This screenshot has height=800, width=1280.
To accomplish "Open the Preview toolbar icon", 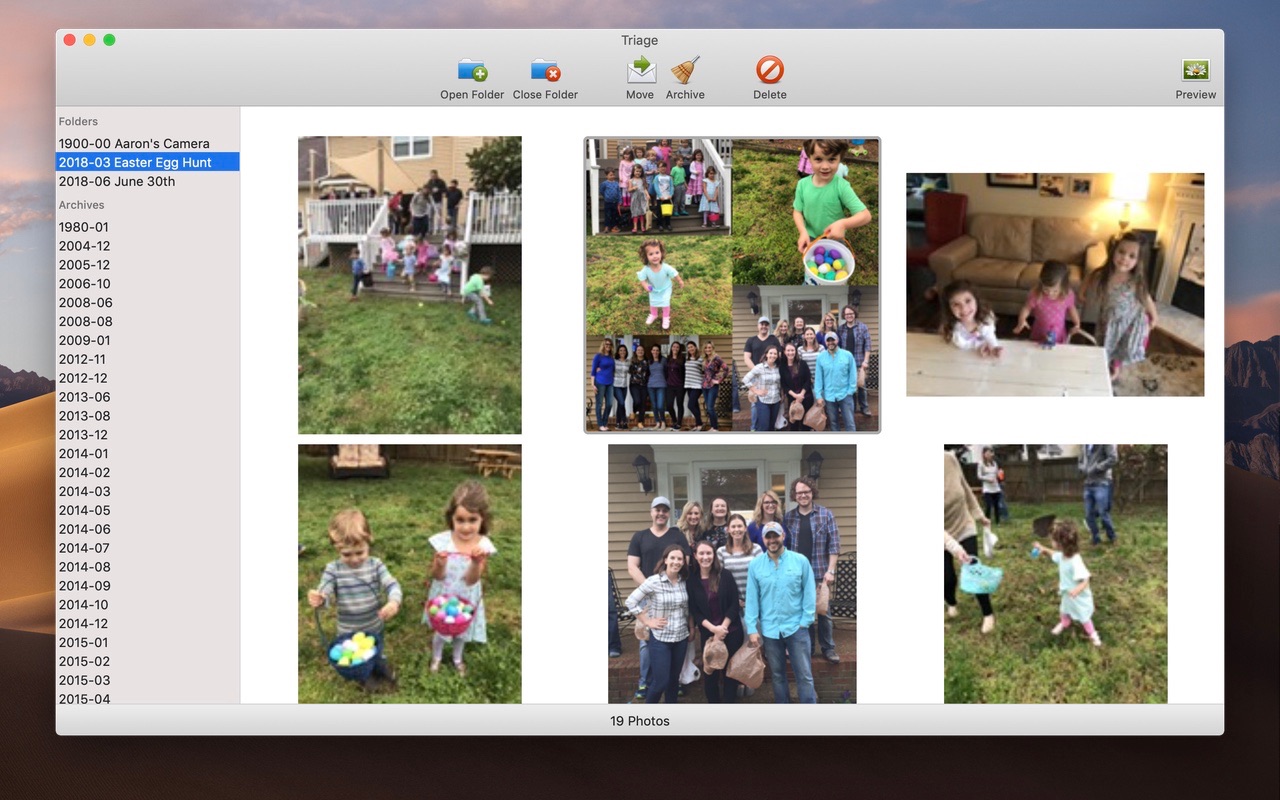I will tap(1196, 70).
